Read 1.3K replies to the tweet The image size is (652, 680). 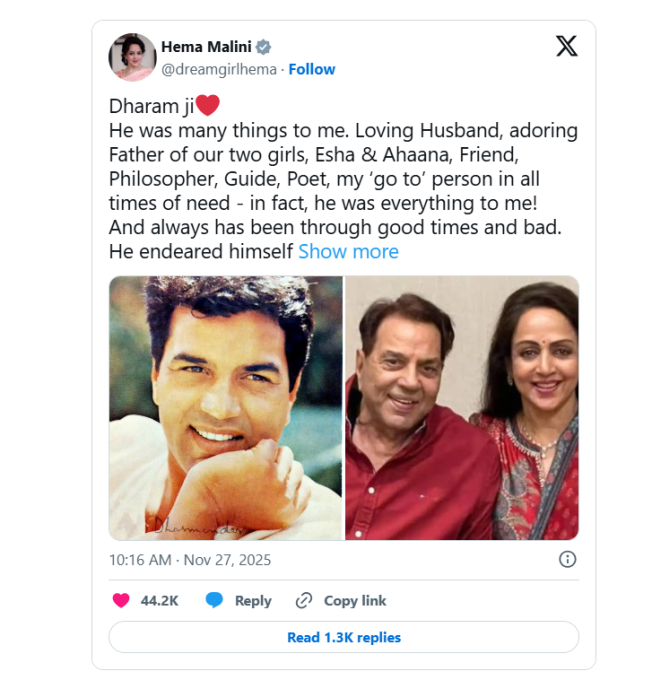coord(343,637)
